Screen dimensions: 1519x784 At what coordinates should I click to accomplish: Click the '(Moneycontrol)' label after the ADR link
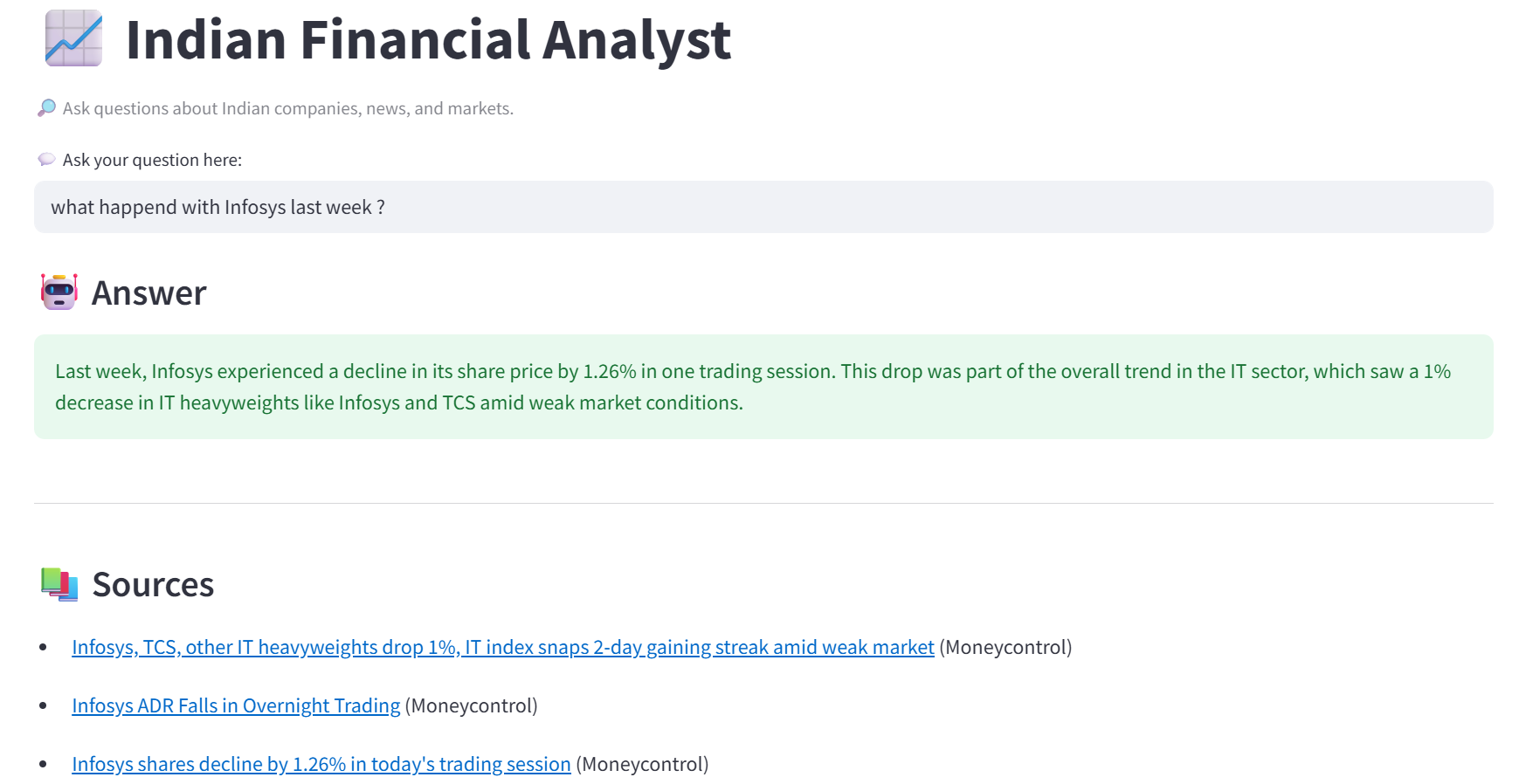(x=471, y=705)
